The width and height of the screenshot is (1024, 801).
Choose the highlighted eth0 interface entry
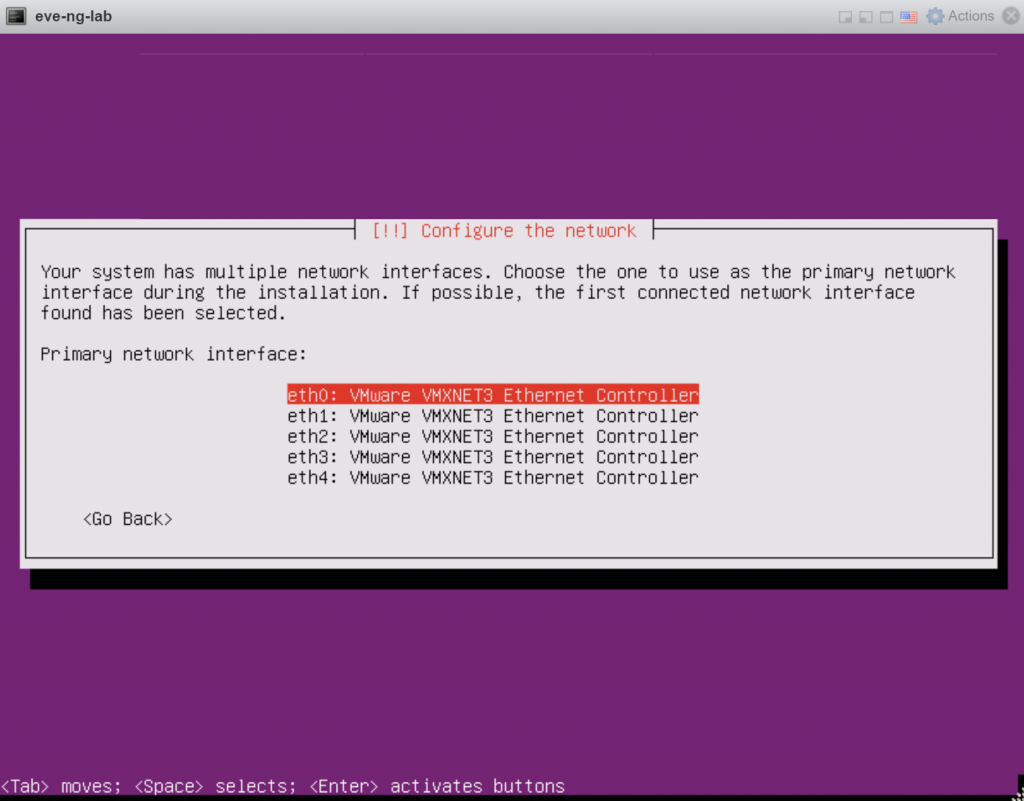click(492, 395)
